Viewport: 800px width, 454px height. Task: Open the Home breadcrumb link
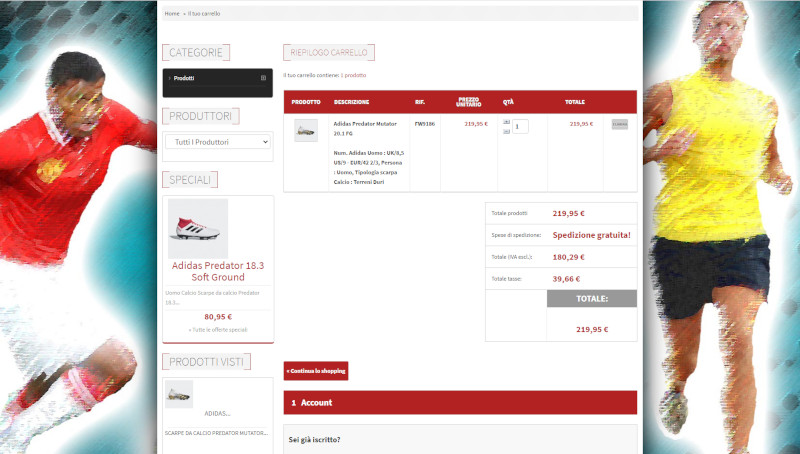[x=172, y=14]
